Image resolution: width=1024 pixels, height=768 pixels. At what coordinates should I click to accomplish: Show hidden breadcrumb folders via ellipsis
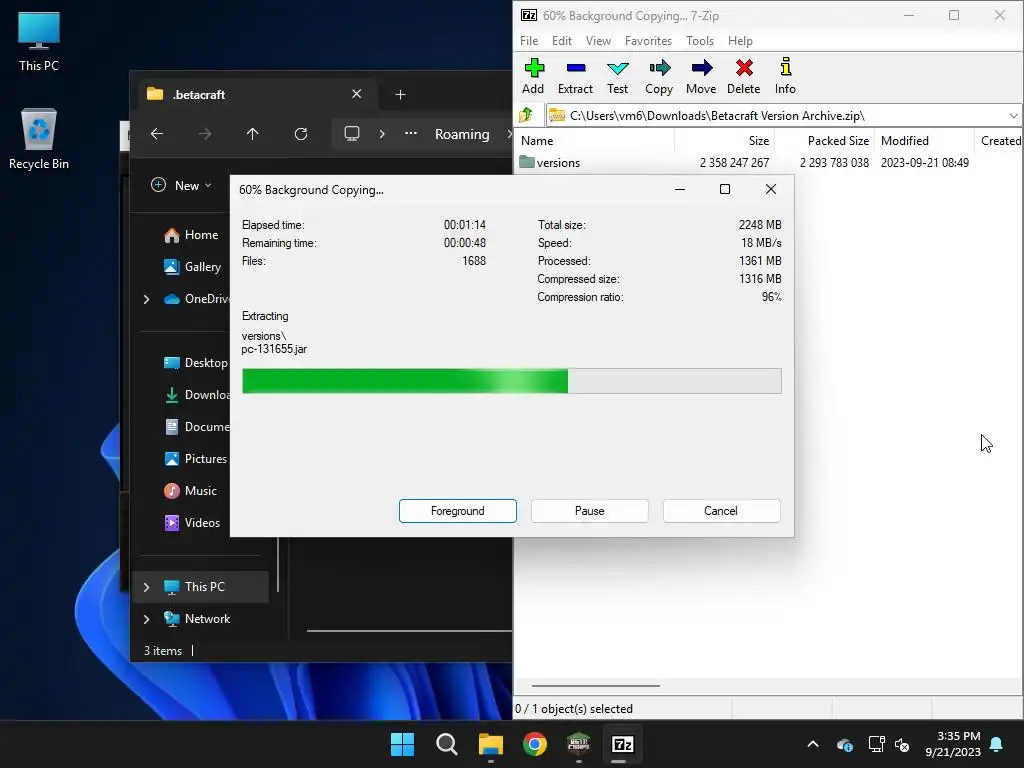(x=411, y=133)
